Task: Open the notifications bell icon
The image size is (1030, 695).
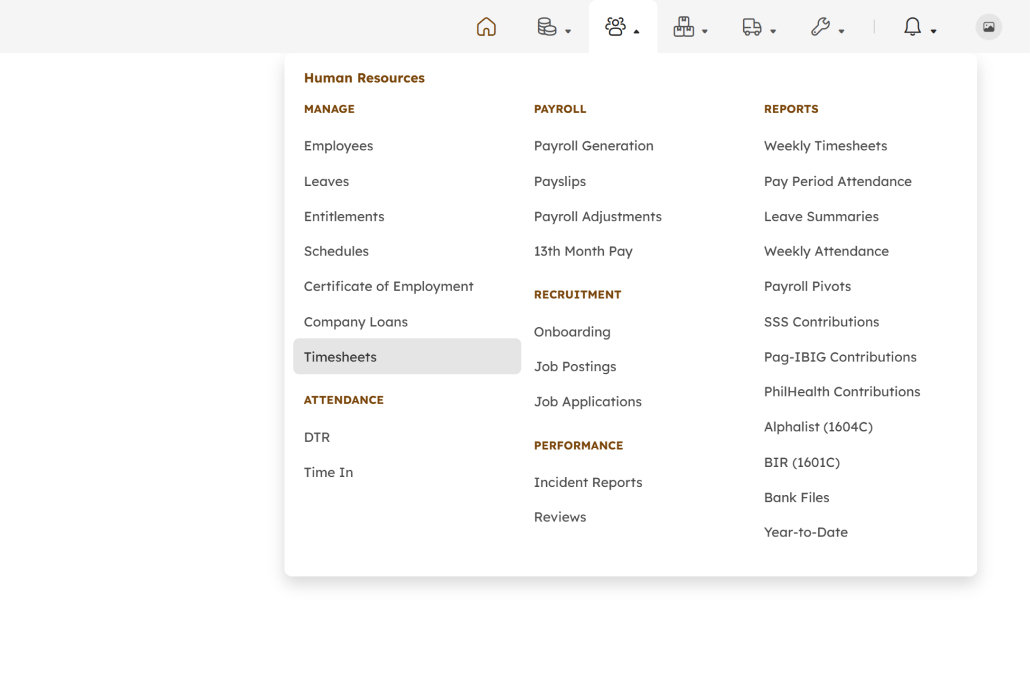Action: pos(912,27)
